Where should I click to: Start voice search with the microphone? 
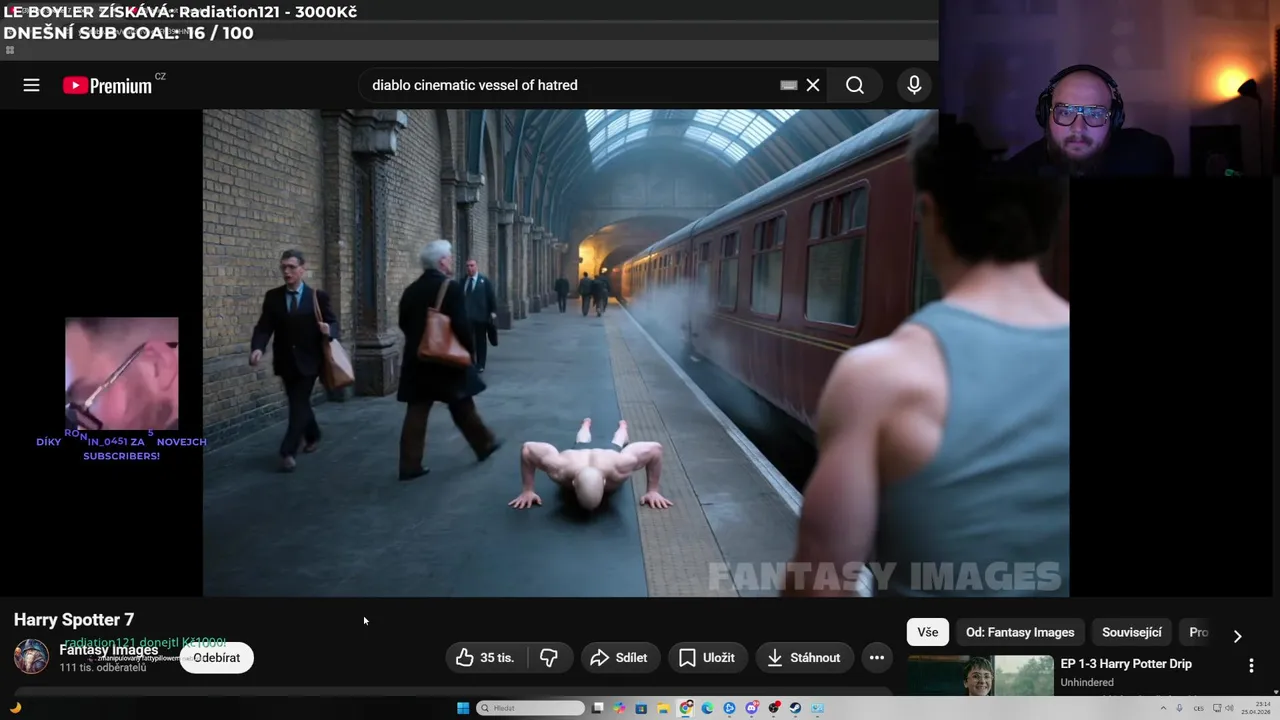pyautogui.click(x=914, y=85)
